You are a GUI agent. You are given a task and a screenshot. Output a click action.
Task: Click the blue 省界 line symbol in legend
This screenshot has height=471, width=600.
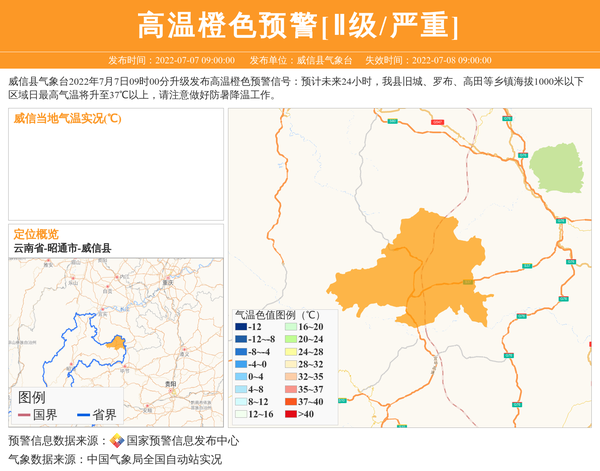tap(83, 415)
